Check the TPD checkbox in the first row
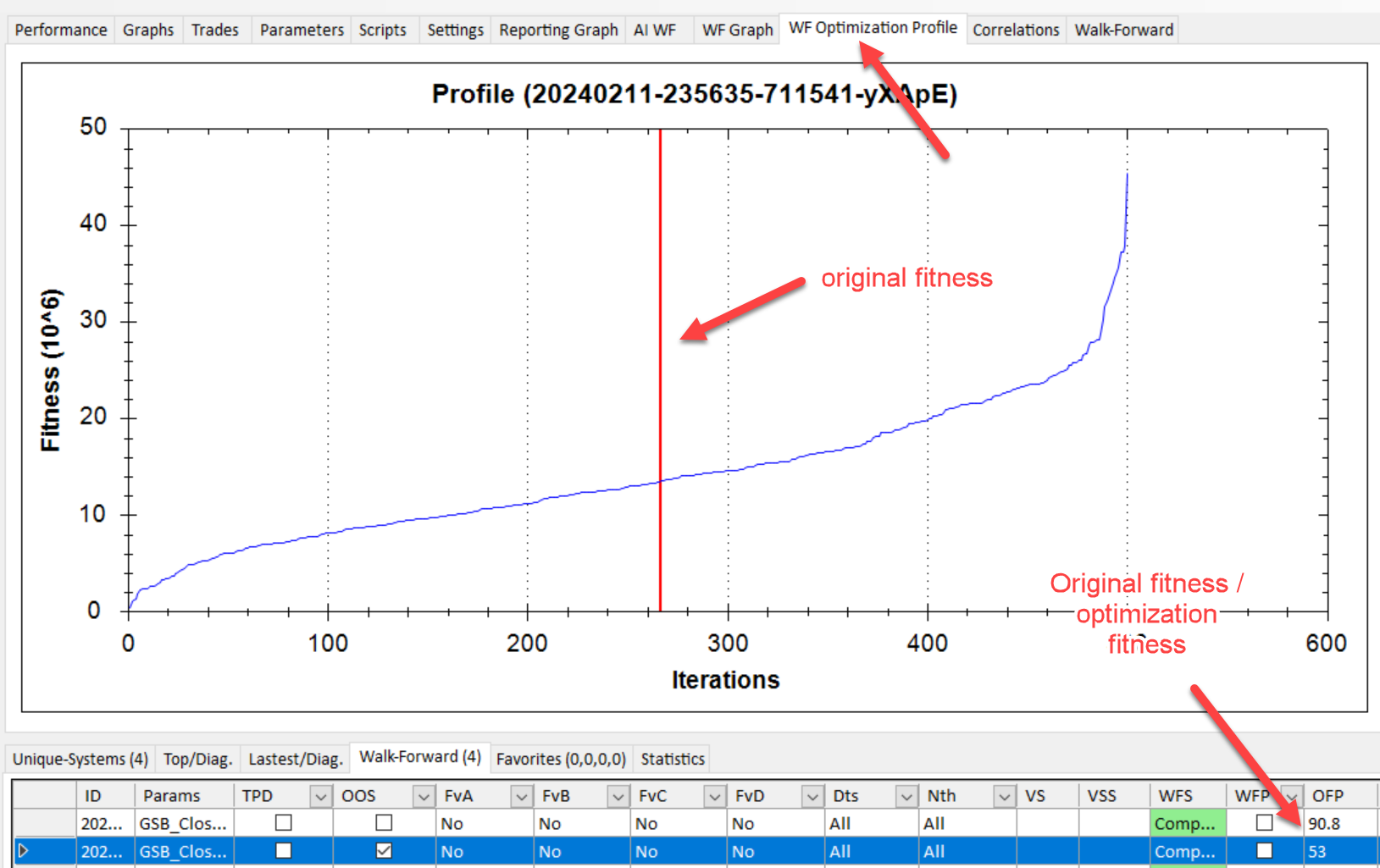This screenshot has height=868, width=1380. 284,822
